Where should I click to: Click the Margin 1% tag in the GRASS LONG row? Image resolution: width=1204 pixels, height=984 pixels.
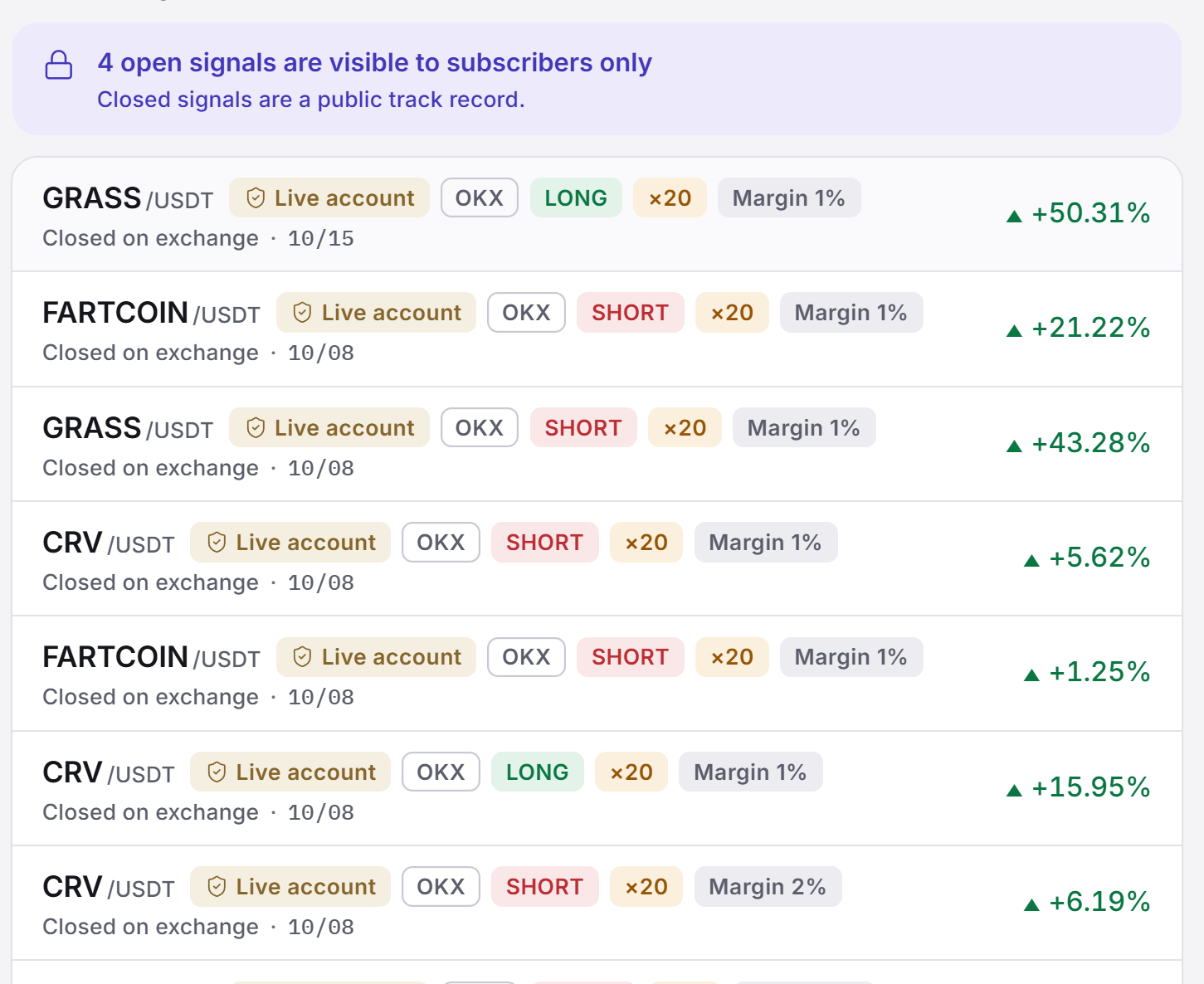[789, 198]
